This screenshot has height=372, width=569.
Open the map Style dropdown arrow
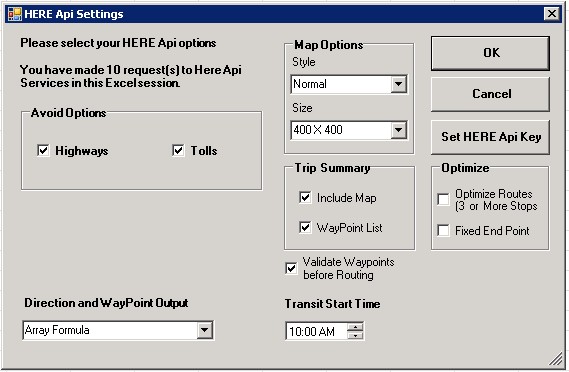point(398,84)
